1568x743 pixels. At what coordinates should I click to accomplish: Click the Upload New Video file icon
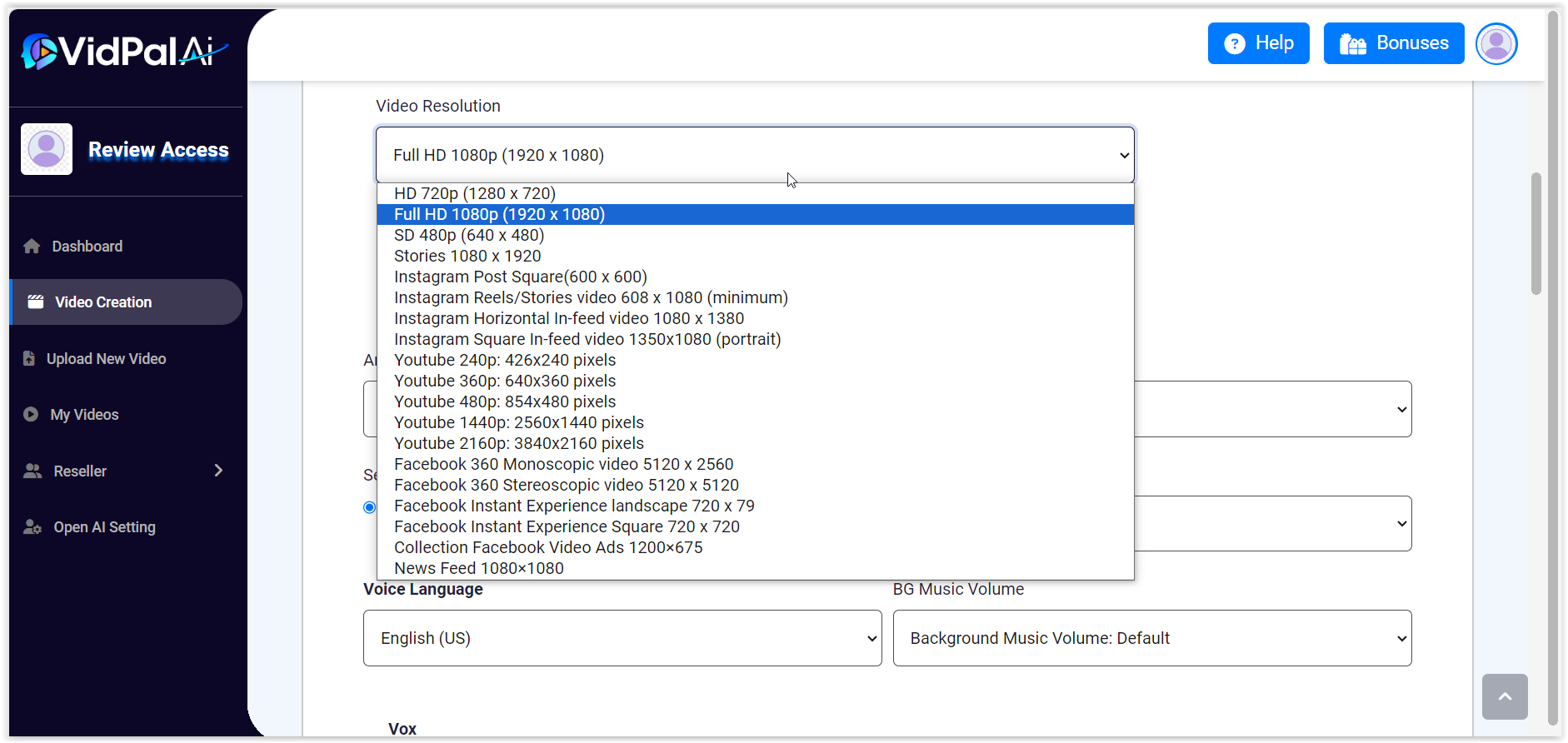[x=29, y=358]
